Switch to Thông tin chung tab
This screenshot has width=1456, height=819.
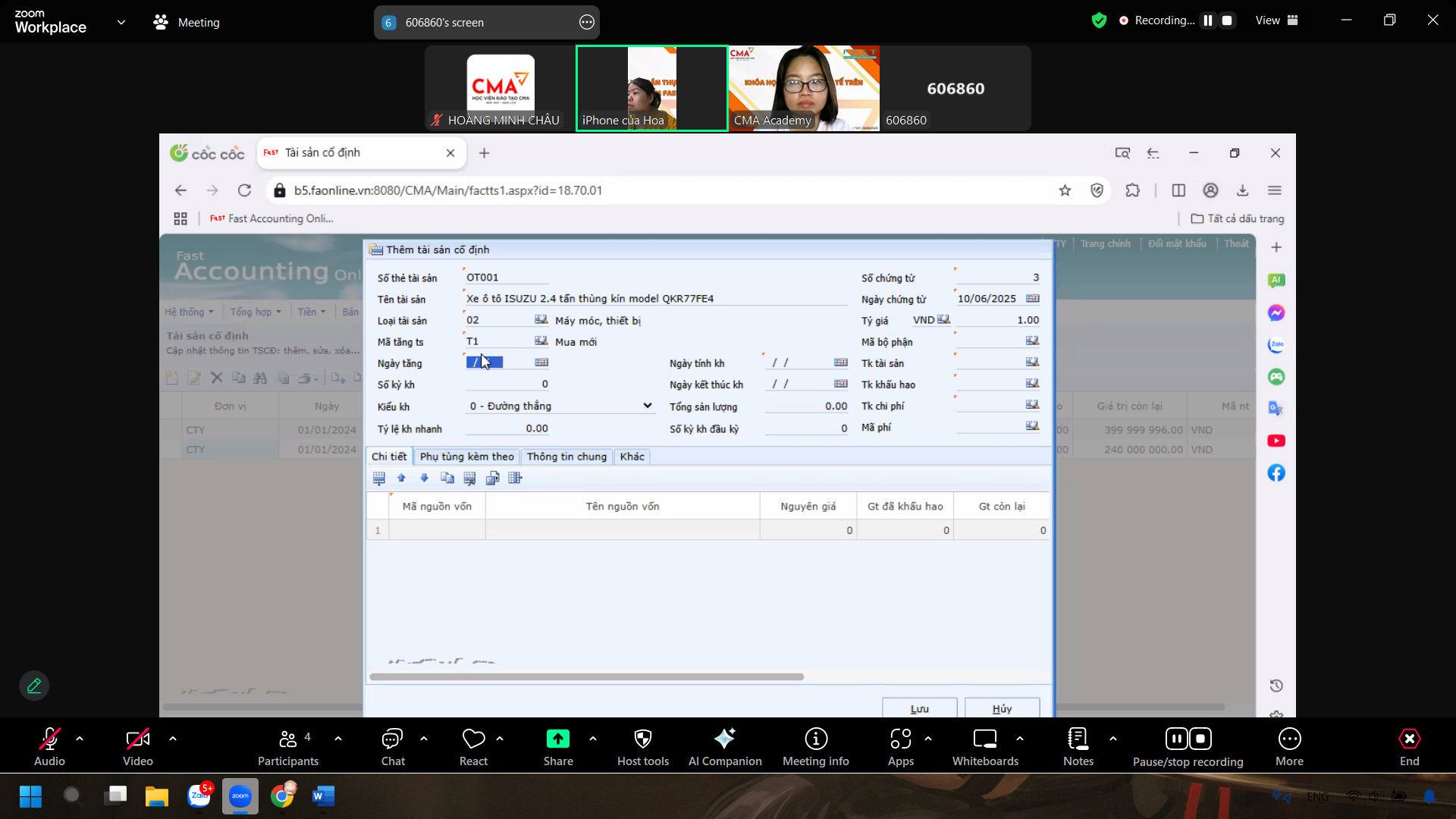click(566, 457)
